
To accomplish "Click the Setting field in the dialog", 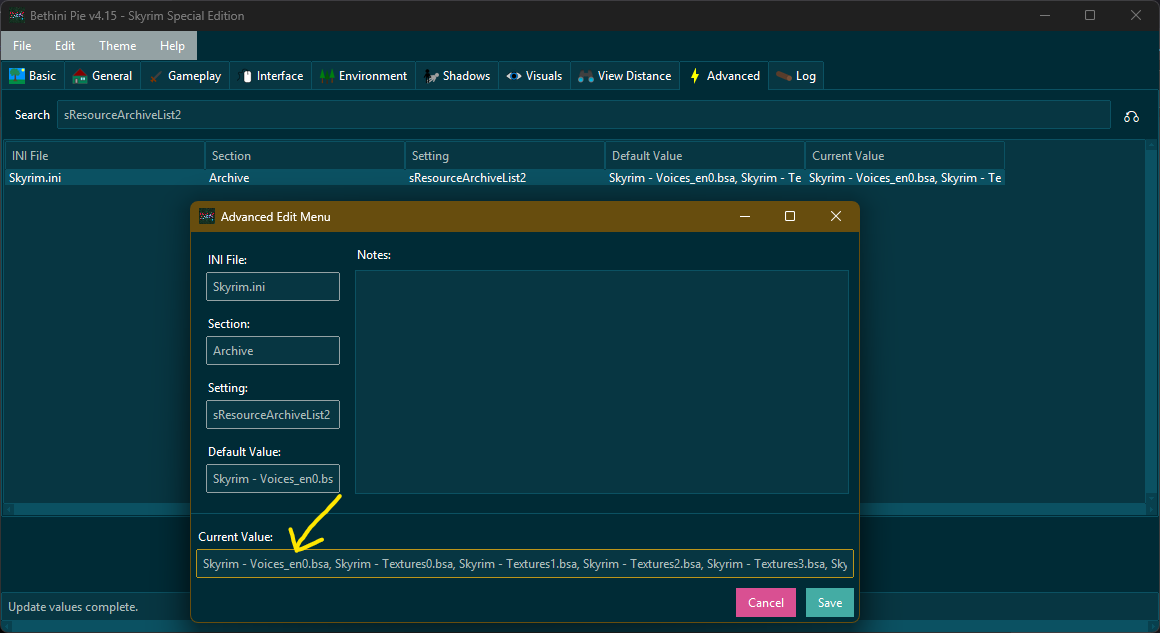I will click(273, 415).
